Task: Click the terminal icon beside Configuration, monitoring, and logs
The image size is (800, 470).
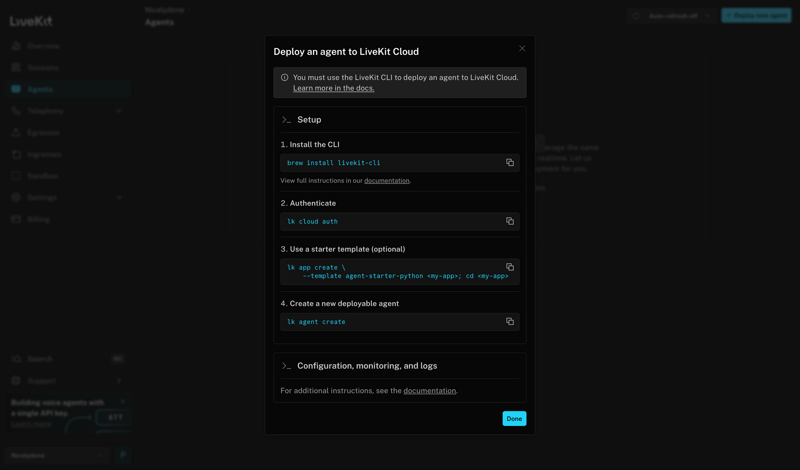Action: coord(286,366)
